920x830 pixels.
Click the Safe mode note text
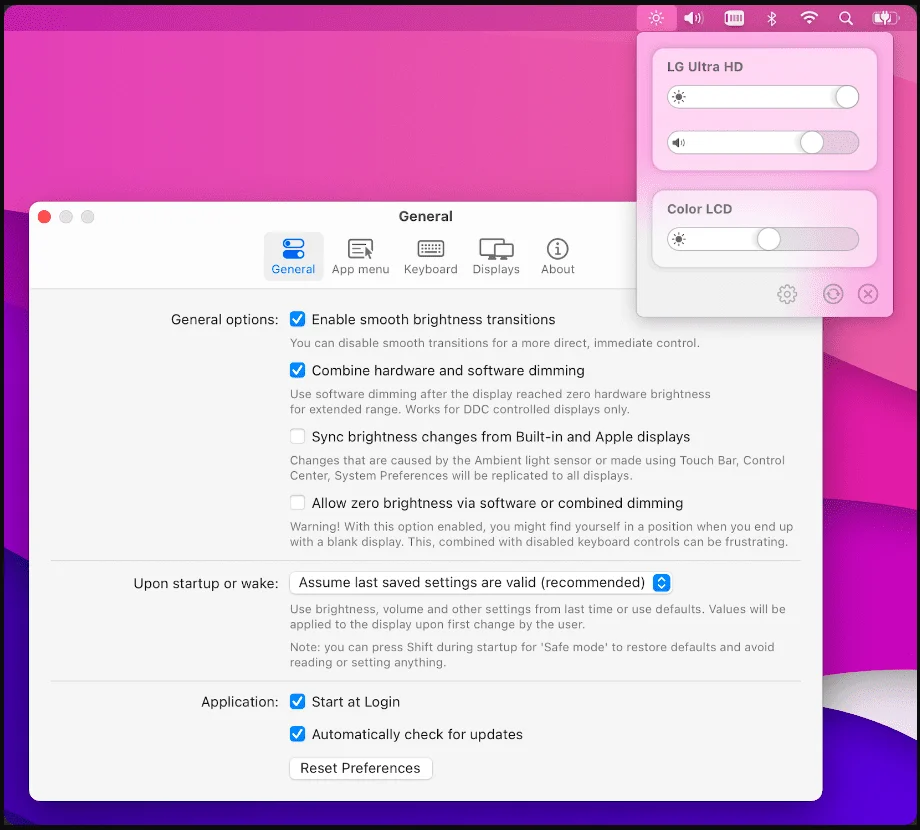coord(532,655)
